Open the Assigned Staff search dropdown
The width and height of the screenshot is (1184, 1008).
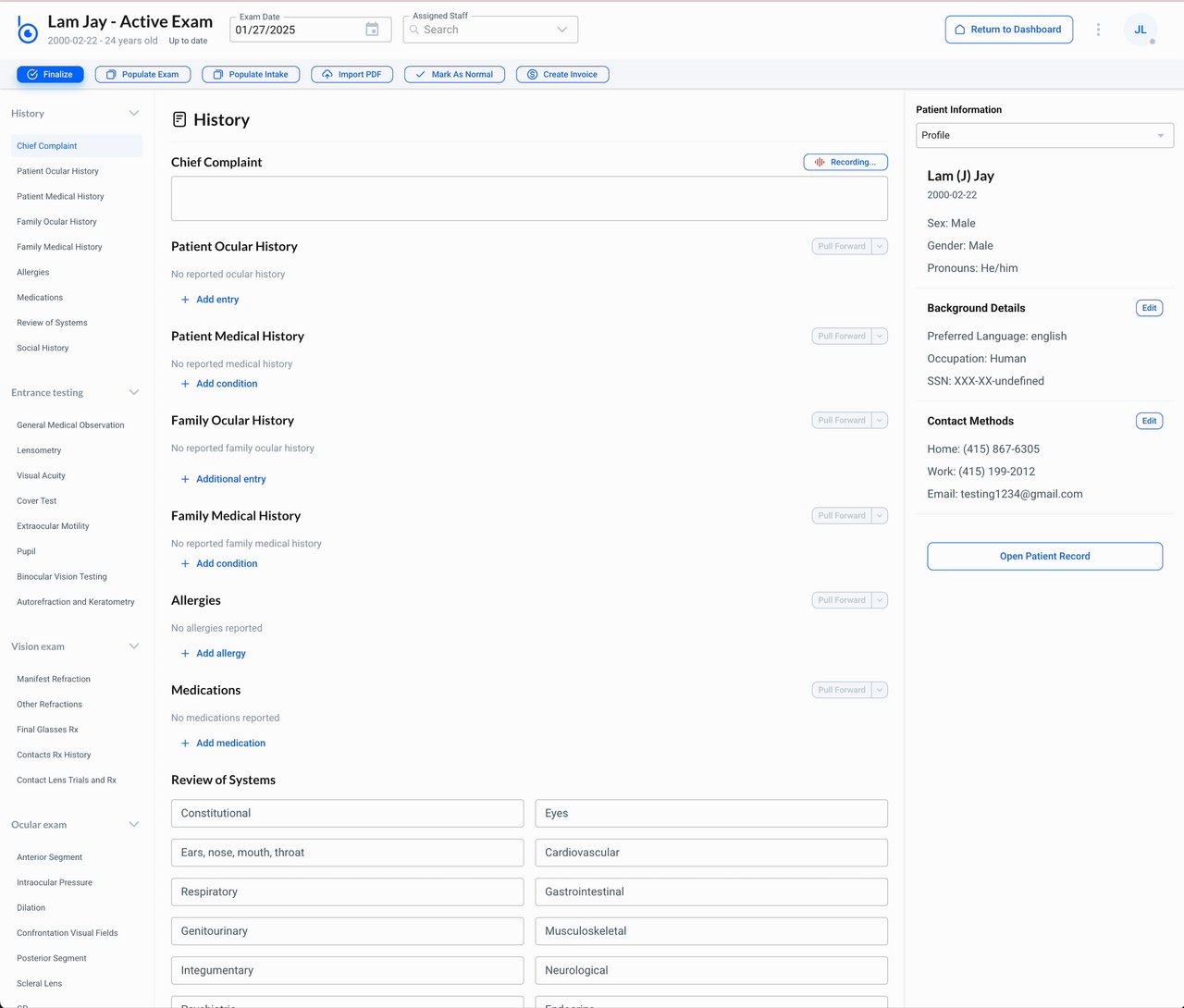click(x=490, y=30)
